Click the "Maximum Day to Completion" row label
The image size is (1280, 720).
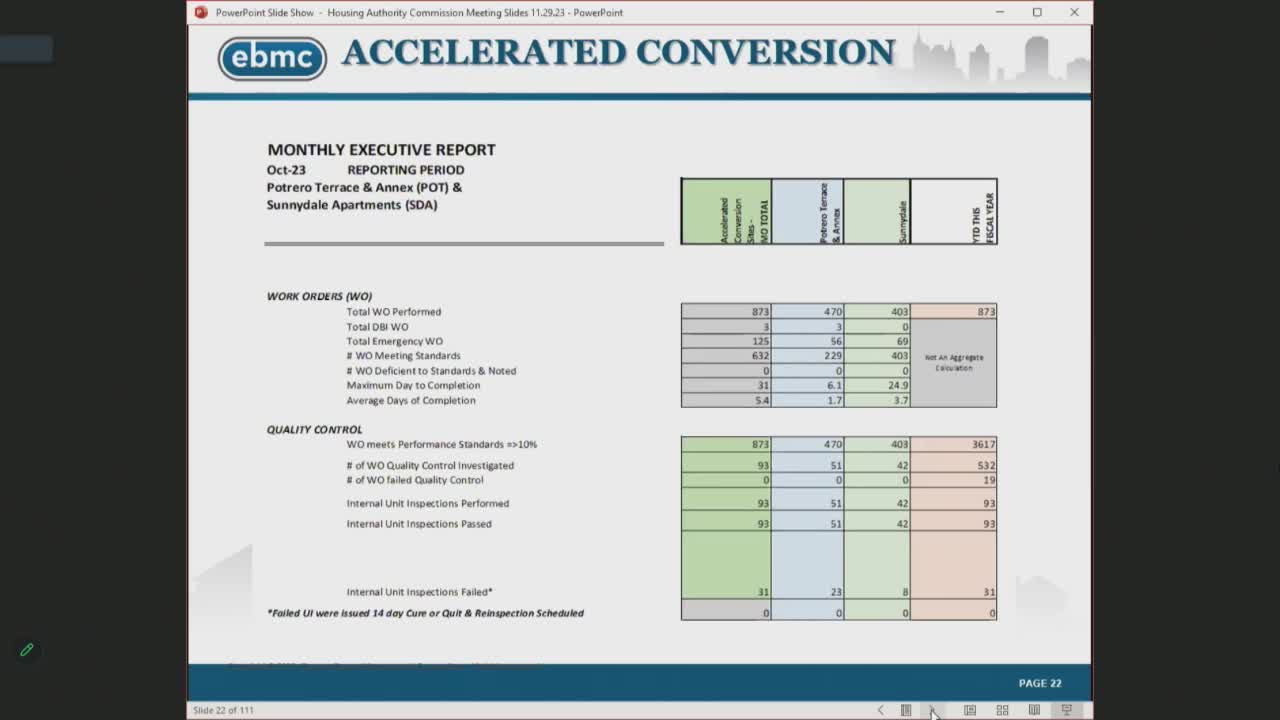(x=414, y=385)
